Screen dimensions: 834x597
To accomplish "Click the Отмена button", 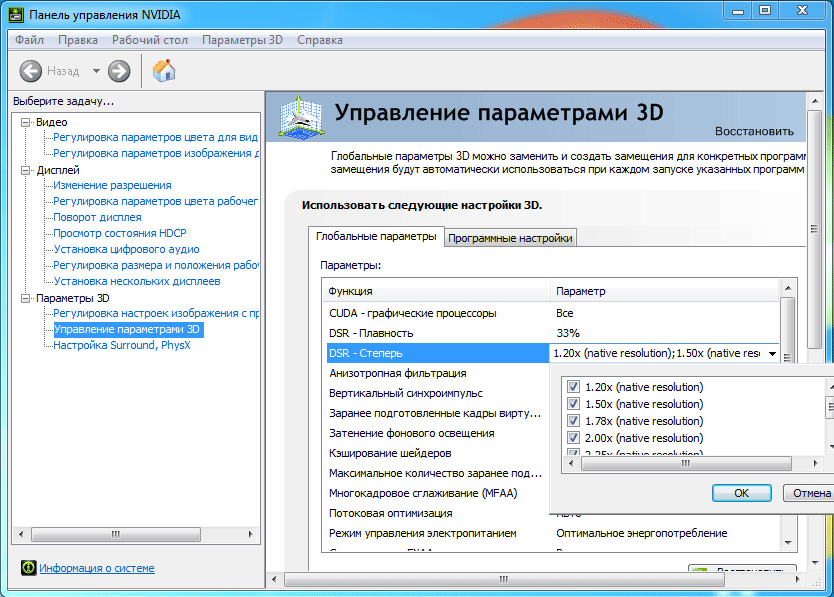I will click(811, 493).
